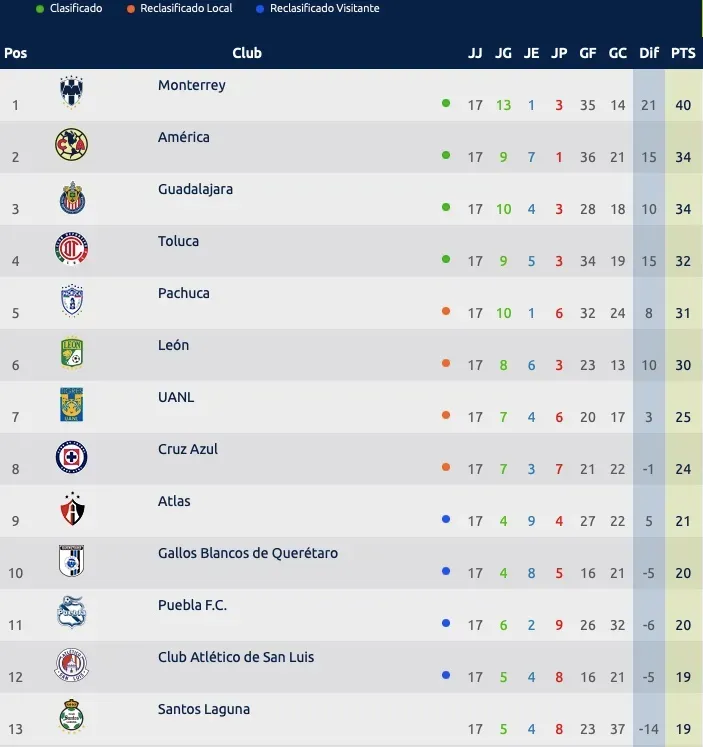This screenshot has width=703, height=747.
Task: Click the Atlas club crest icon
Action: (x=72, y=509)
